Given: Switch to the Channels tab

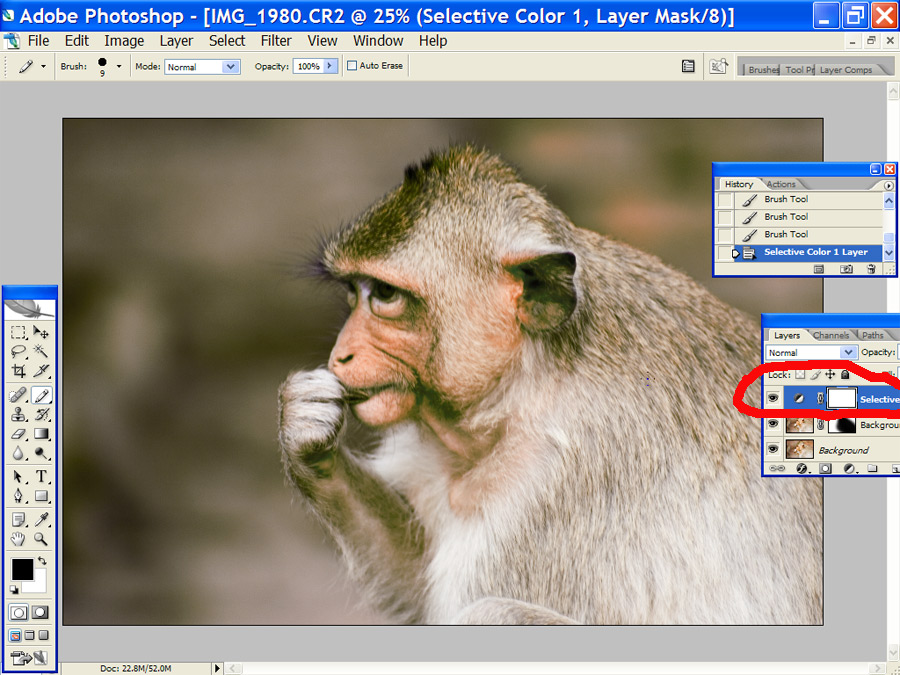Looking at the screenshot, I should pos(831,335).
